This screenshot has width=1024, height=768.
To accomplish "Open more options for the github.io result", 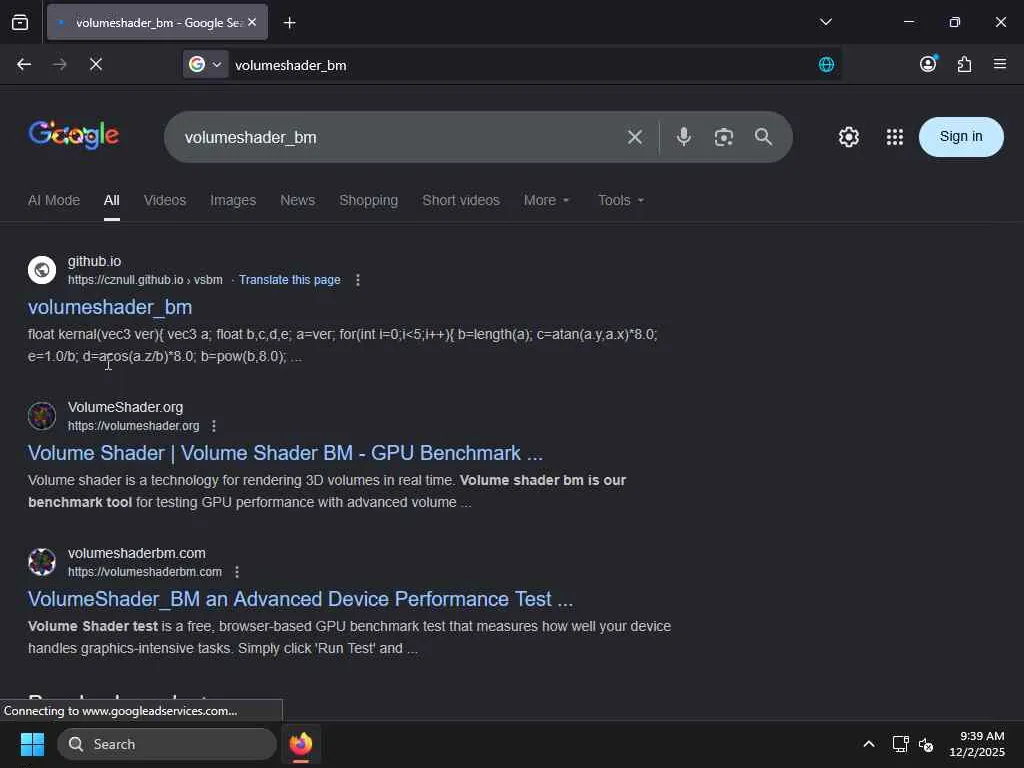I will click(357, 280).
